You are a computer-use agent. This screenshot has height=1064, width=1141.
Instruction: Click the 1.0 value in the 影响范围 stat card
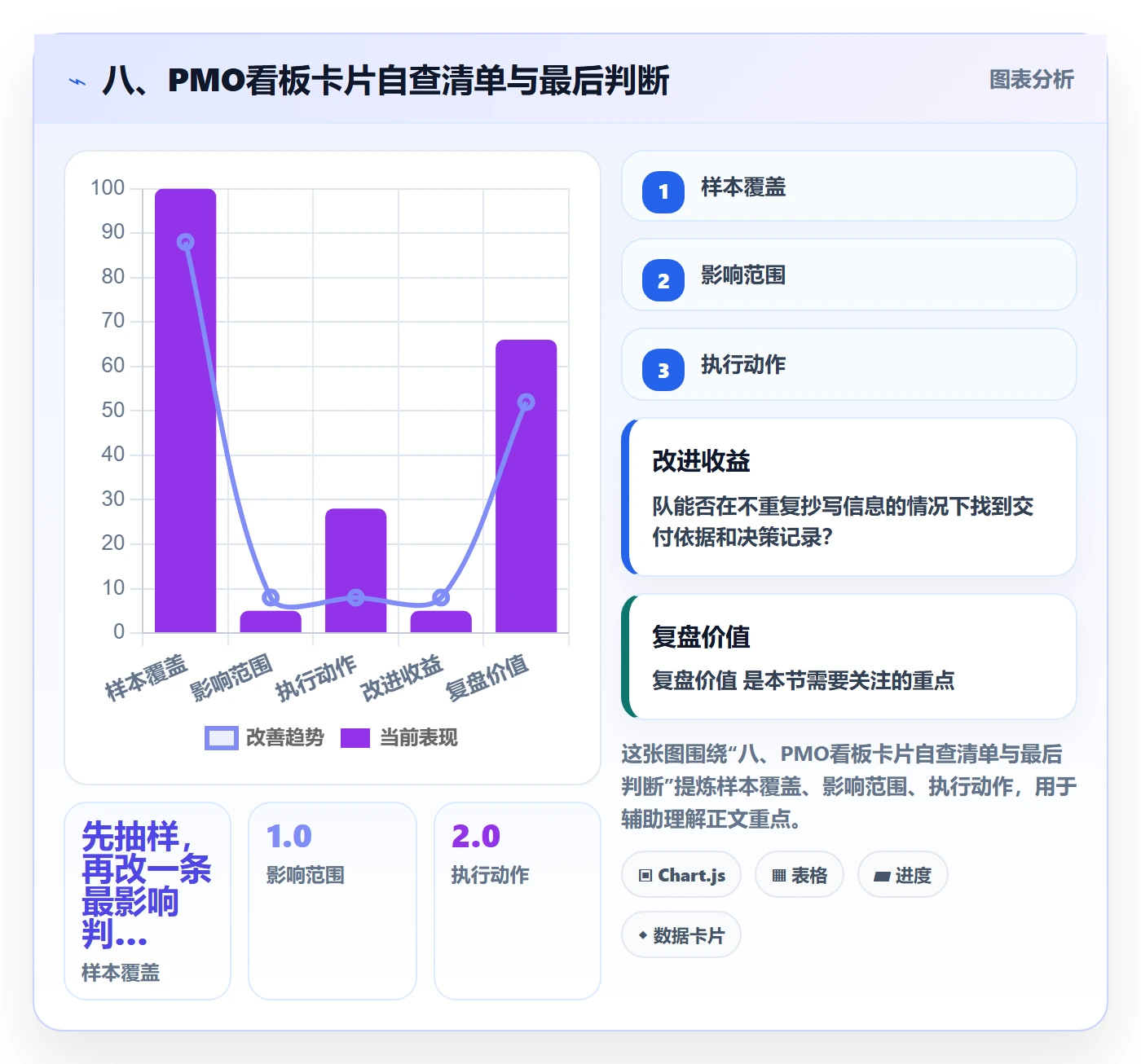(x=289, y=837)
